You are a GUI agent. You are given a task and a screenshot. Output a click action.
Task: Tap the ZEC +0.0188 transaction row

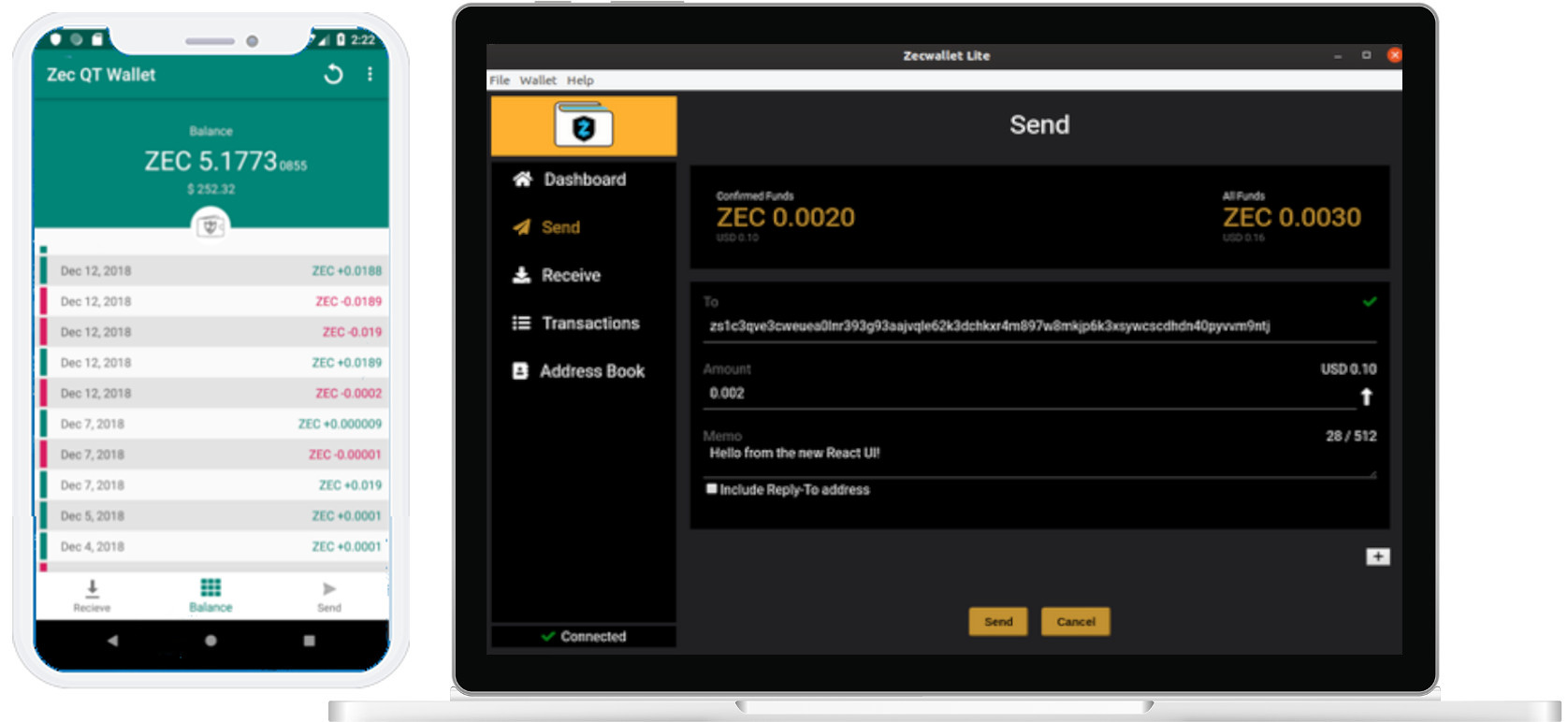[x=213, y=271]
